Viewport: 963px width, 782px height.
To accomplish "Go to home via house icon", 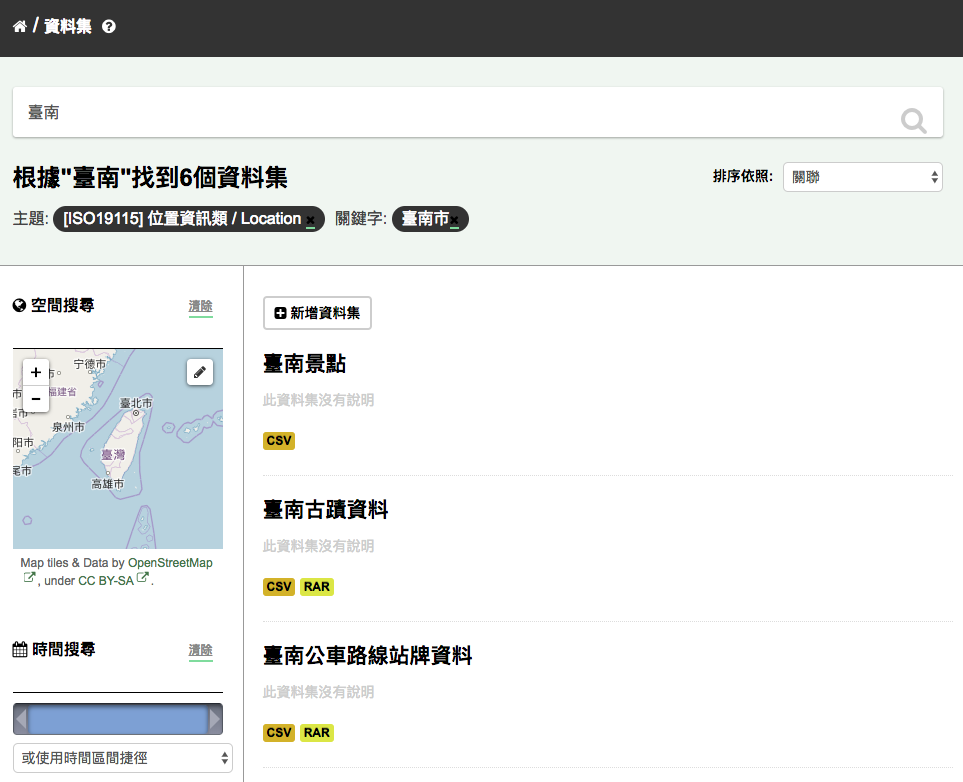I will pyautogui.click(x=20, y=26).
